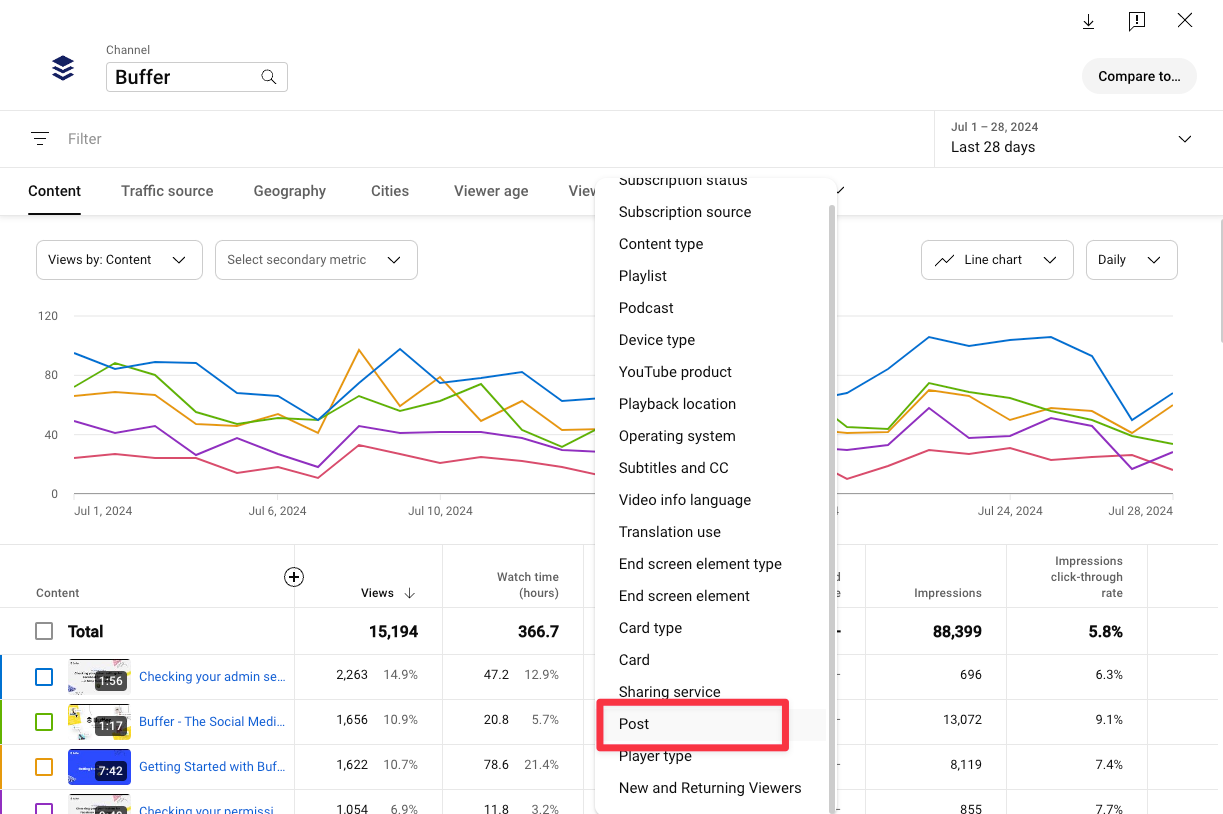The height and width of the screenshot is (814, 1223).
Task: Switch to the Traffic source tab
Action: (167, 191)
